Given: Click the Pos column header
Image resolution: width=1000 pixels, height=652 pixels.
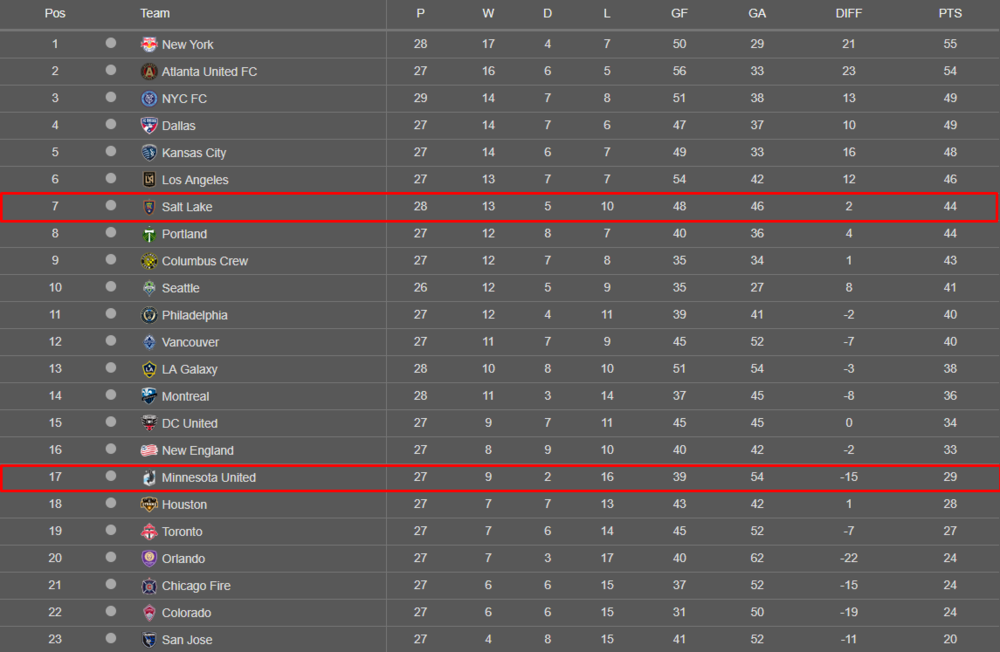Looking at the screenshot, I should pos(55,13).
